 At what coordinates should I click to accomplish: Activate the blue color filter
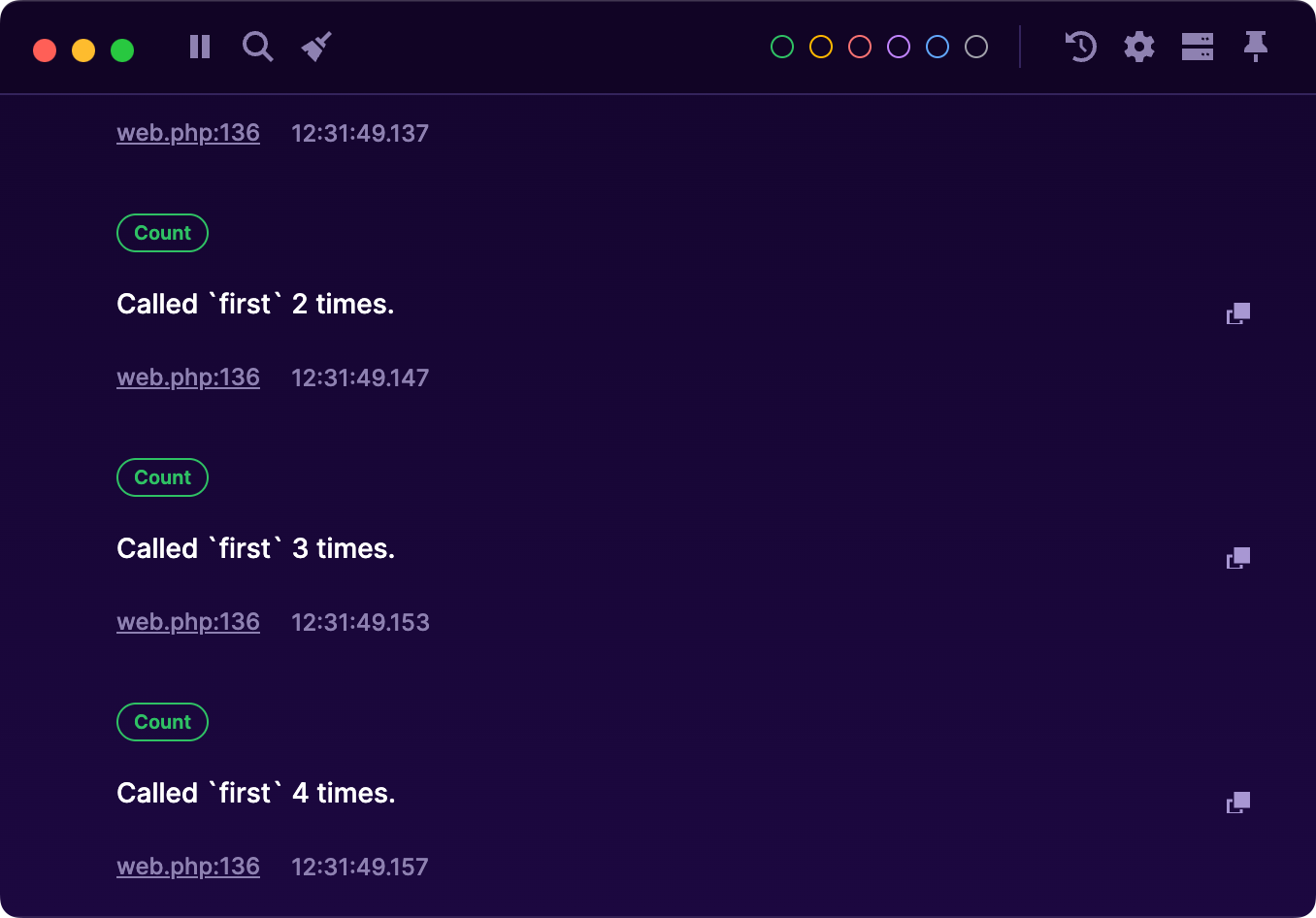[937, 46]
